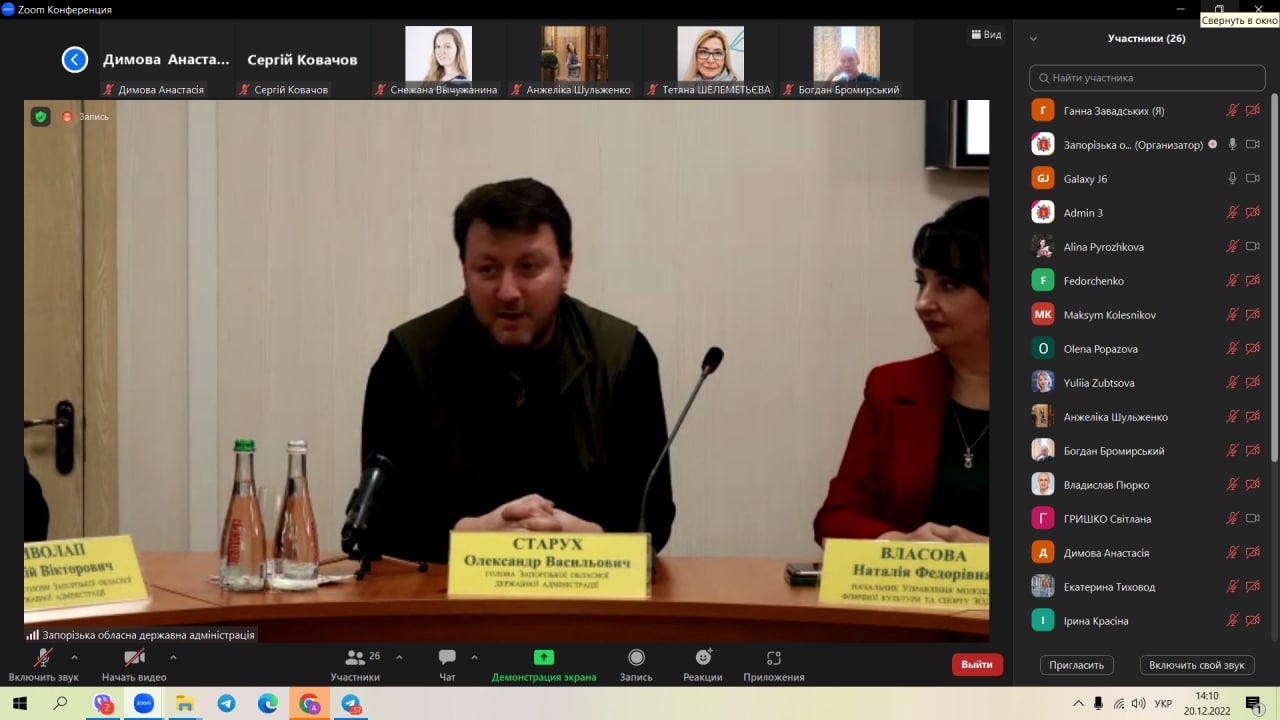Select Сергій Ковачов participant tile
The image size is (1280, 720).
coord(302,61)
